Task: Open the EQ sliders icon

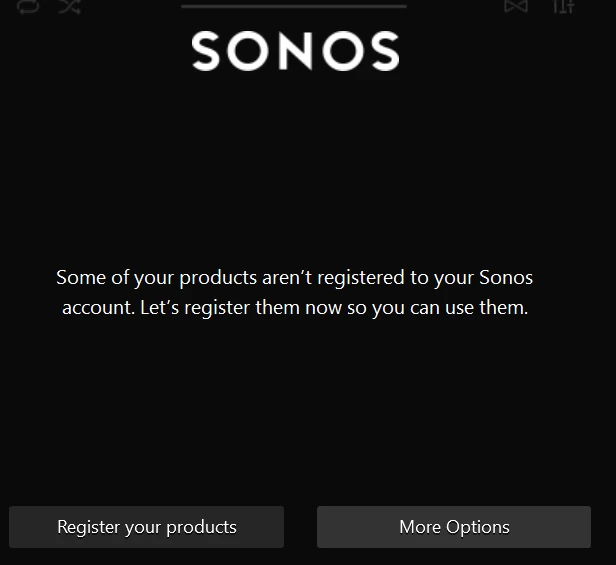Action: click(564, 6)
